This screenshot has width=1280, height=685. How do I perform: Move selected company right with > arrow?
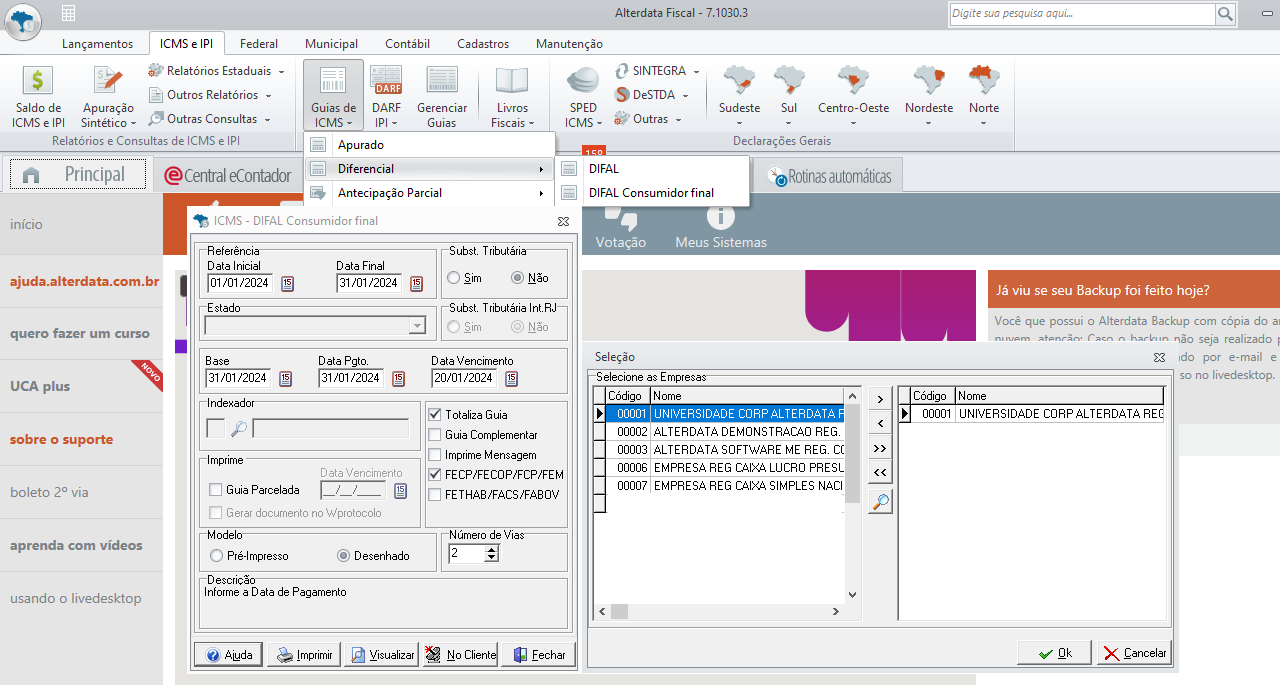(x=880, y=400)
